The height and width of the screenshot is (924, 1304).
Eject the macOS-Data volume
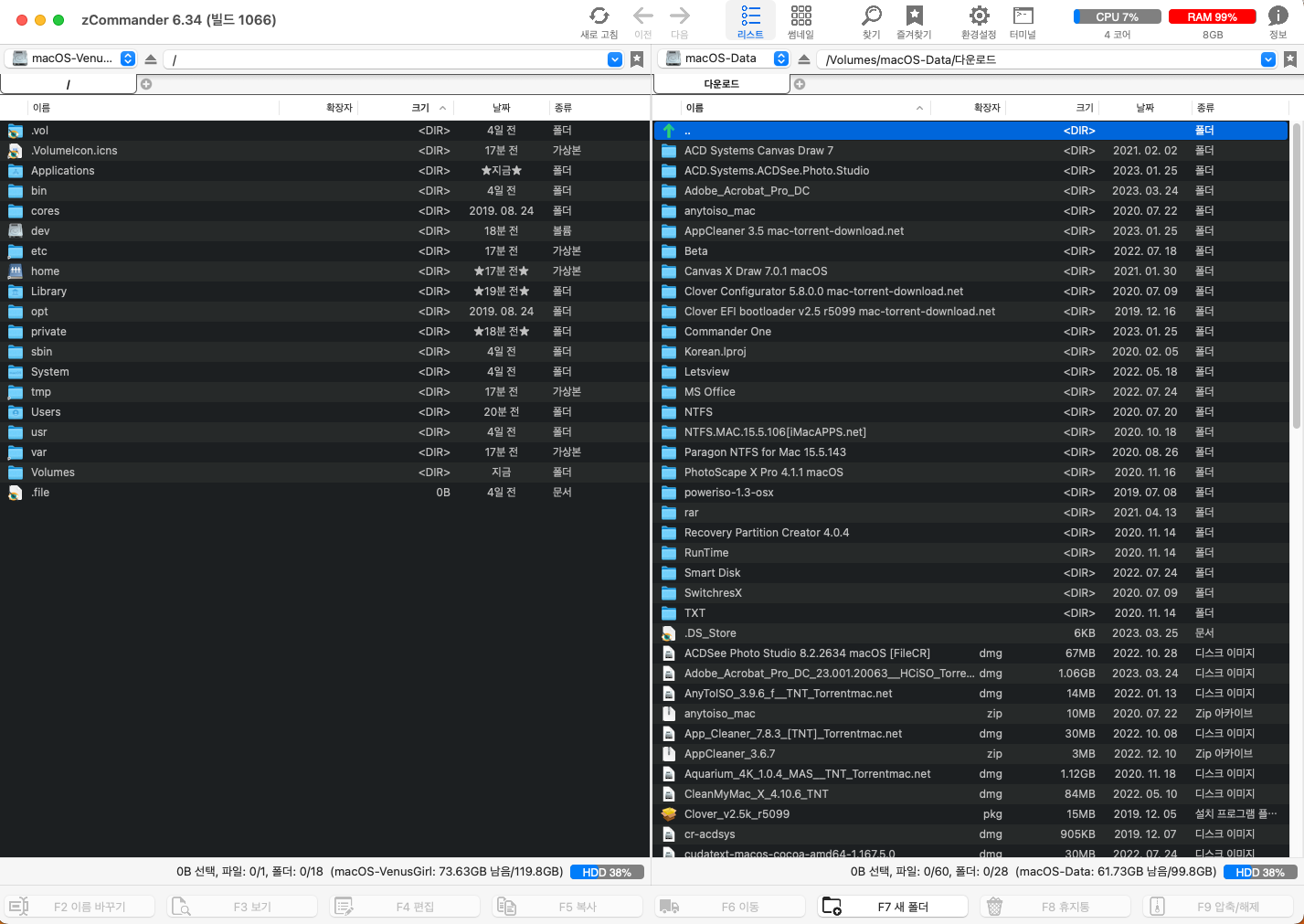click(x=804, y=59)
